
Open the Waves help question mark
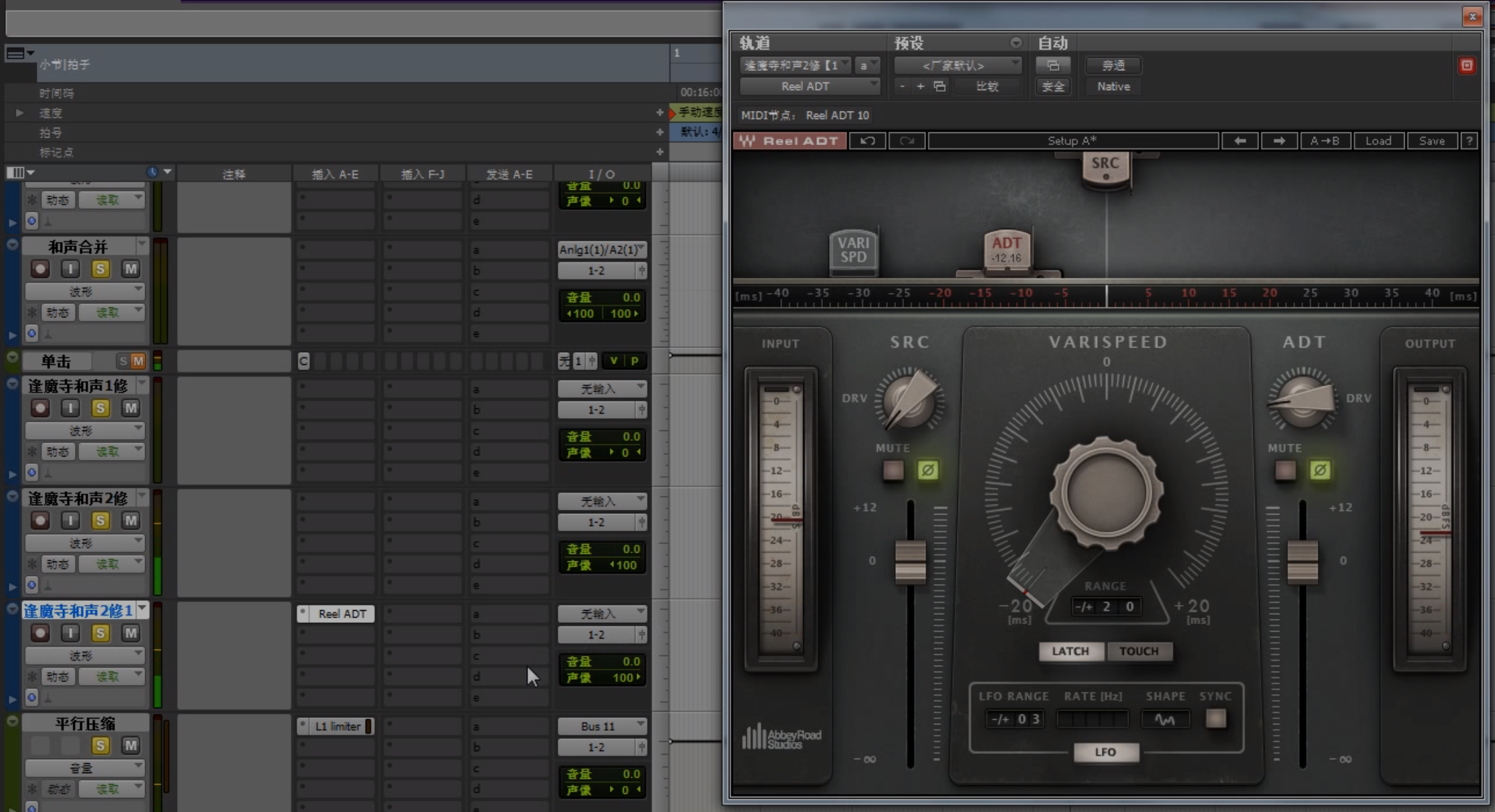(x=1469, y=141)
